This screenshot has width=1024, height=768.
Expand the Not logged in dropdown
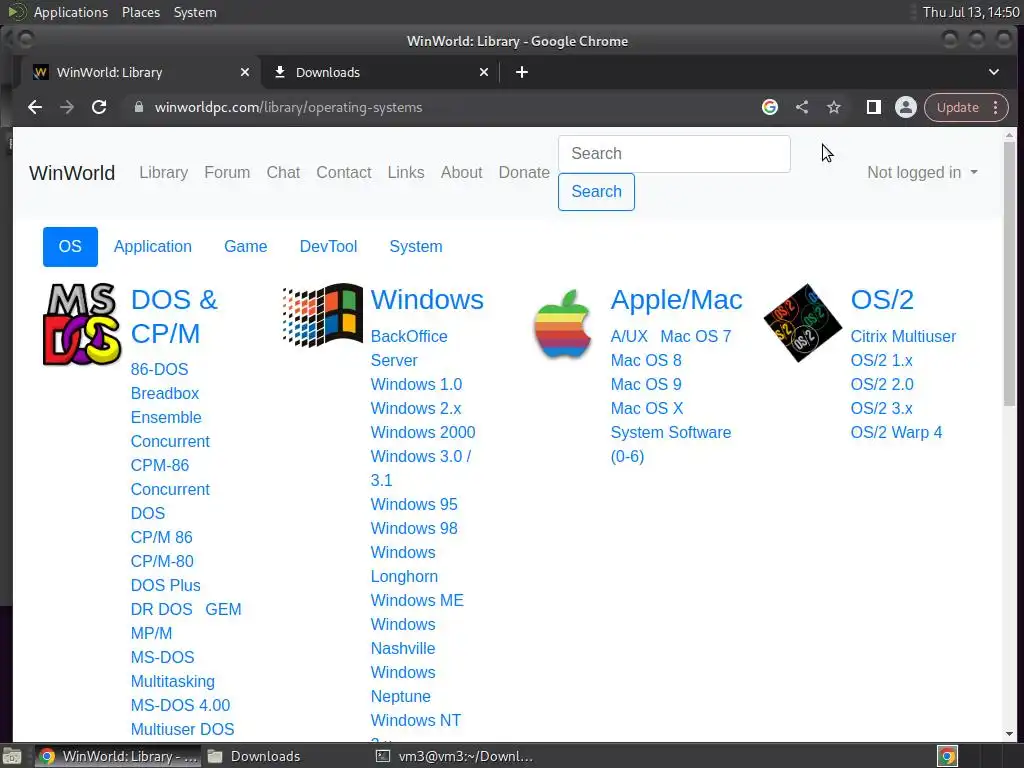[x=922, y=172]
